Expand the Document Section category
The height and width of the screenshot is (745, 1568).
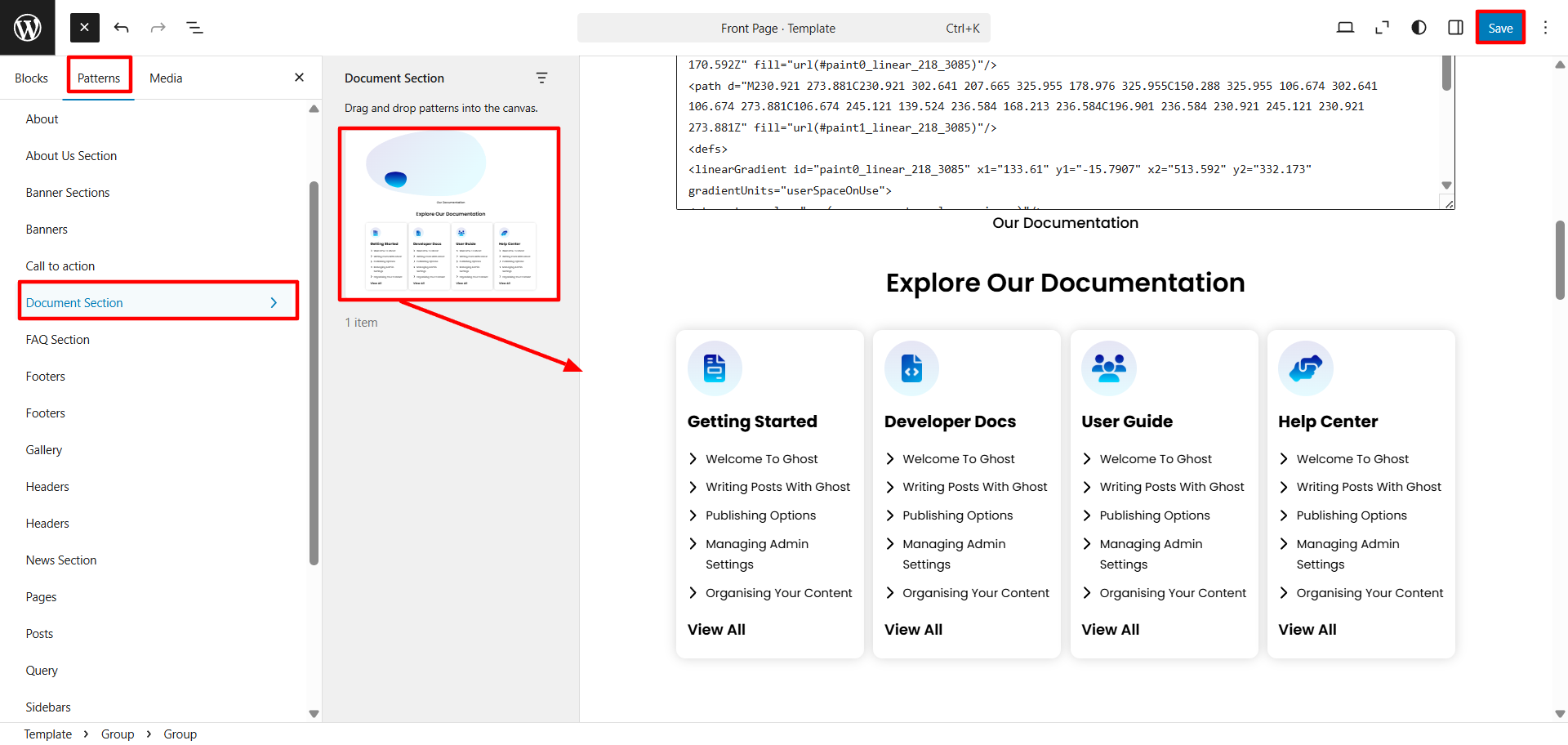(x=274, y=302)
